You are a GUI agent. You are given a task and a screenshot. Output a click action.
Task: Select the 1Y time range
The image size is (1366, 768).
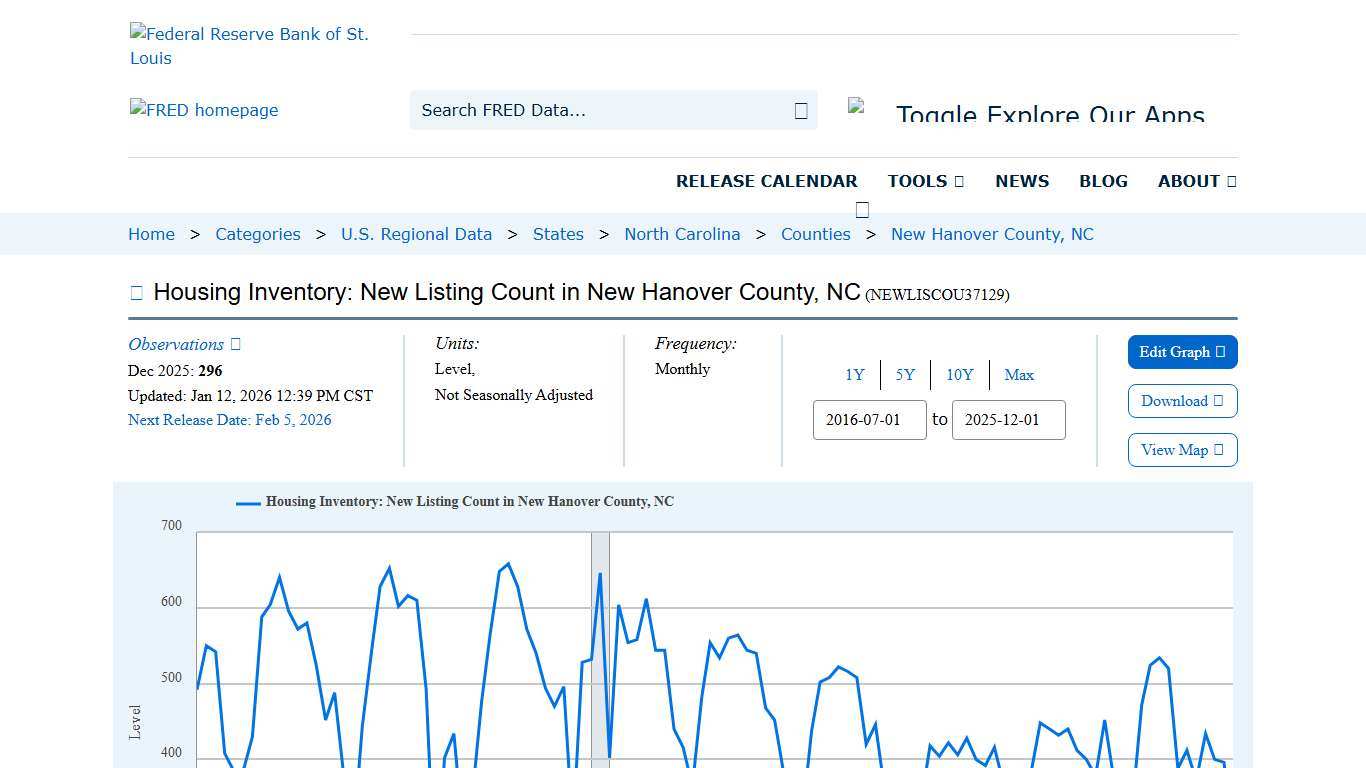point(855,375)
